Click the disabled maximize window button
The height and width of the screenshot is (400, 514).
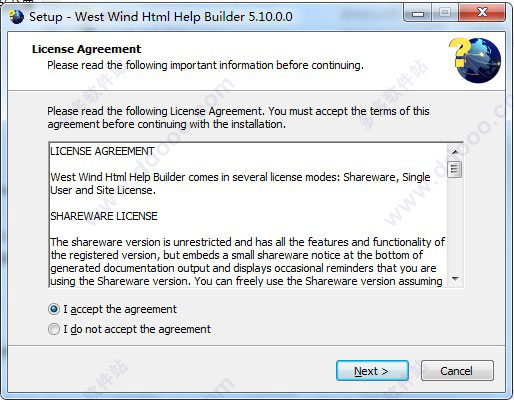445,13
